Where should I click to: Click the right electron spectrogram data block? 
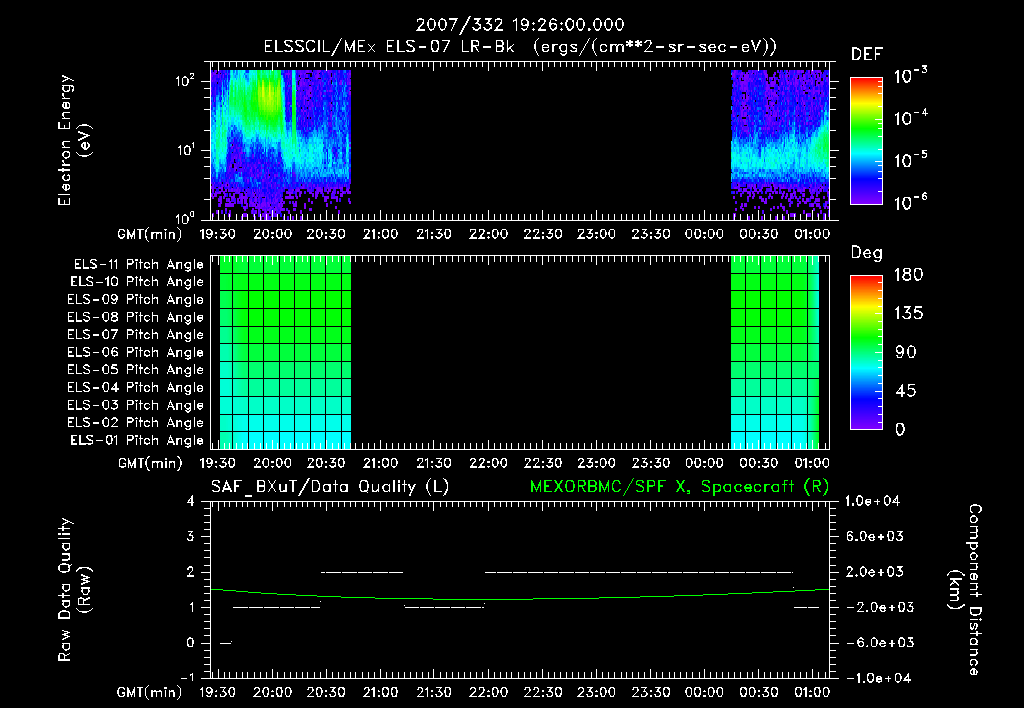point(780,144)
